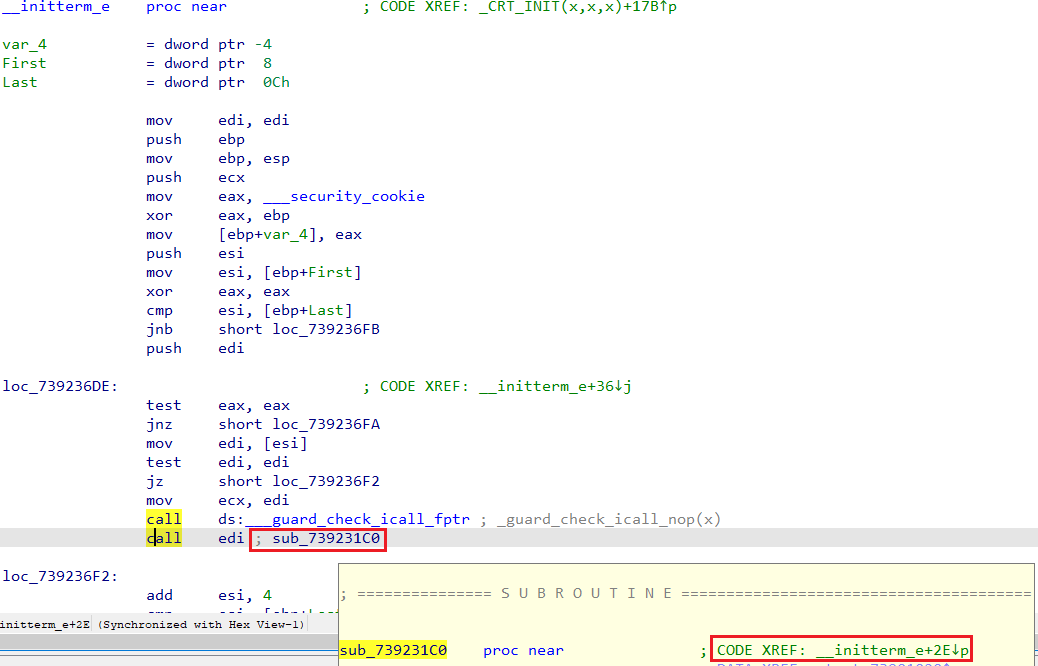Click the highlighted call mnemonic before ds:___guard_check_icall_fptr
The height and width of the screenshot is (666, 1038).
(164, 519)
